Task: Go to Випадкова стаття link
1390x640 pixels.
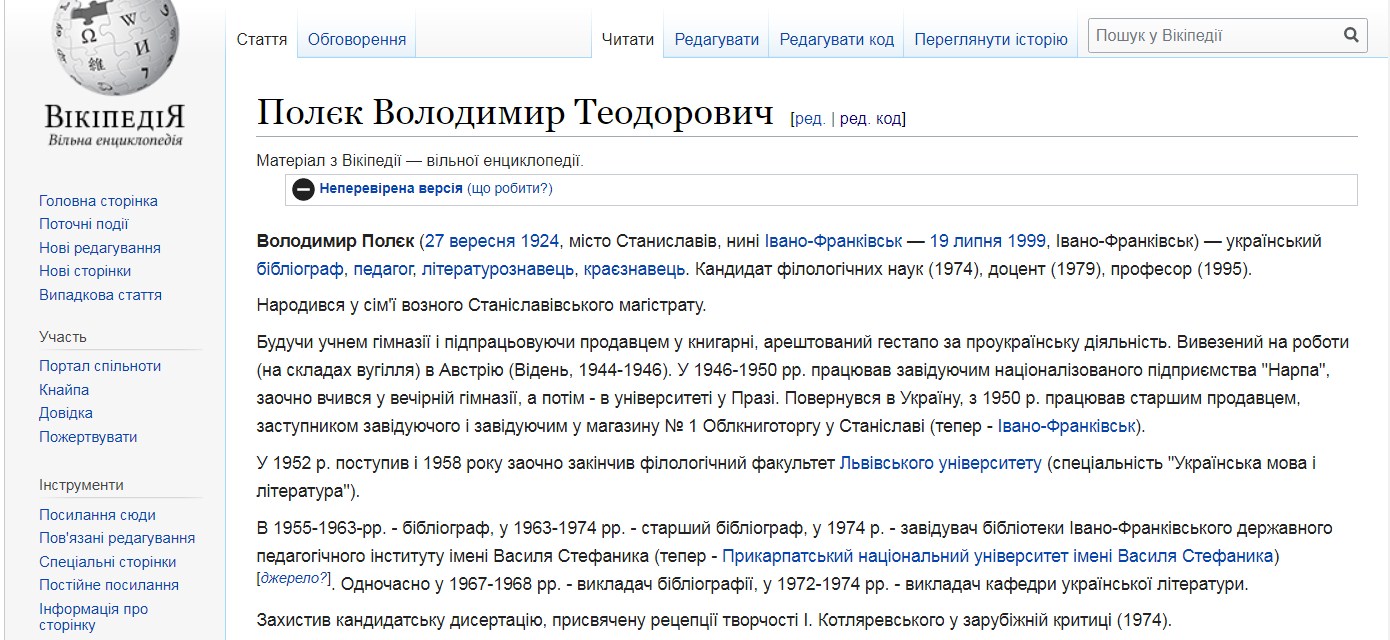Action: pos(100,295)
